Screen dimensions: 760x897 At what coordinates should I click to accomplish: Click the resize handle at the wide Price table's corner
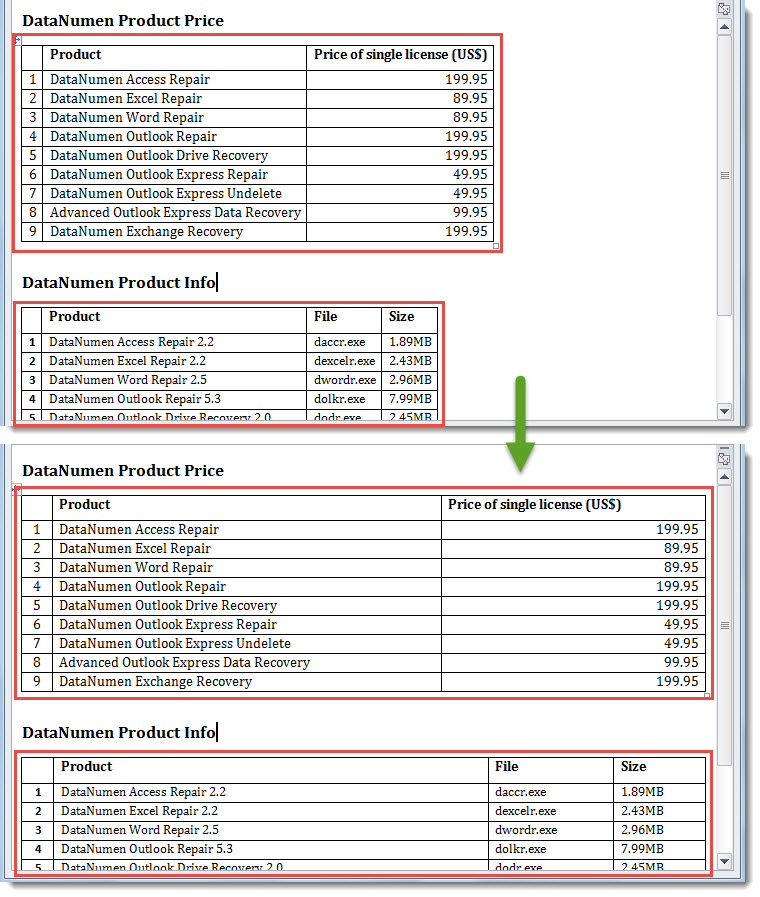click(708, 695)
